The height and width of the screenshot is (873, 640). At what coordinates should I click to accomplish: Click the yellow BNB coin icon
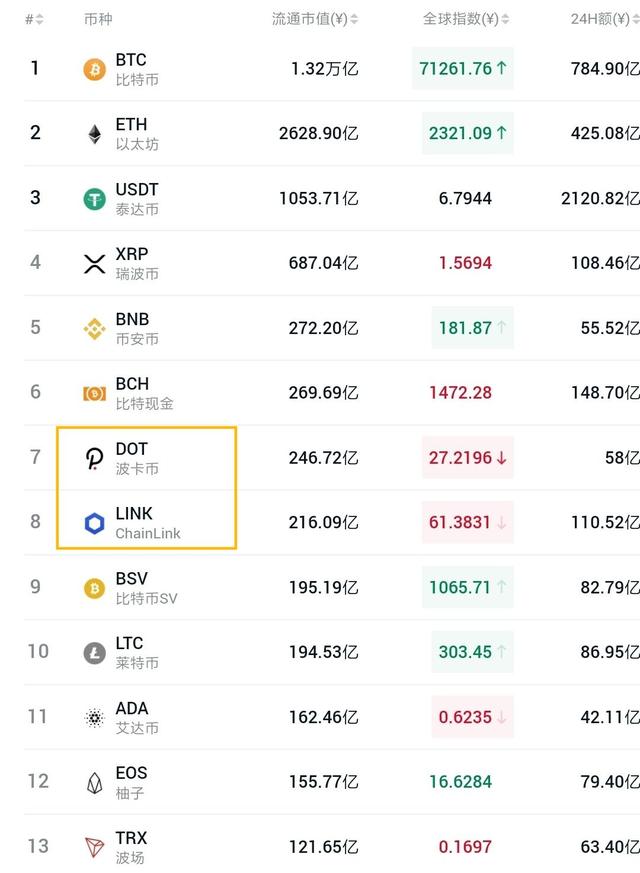point(94,328)
